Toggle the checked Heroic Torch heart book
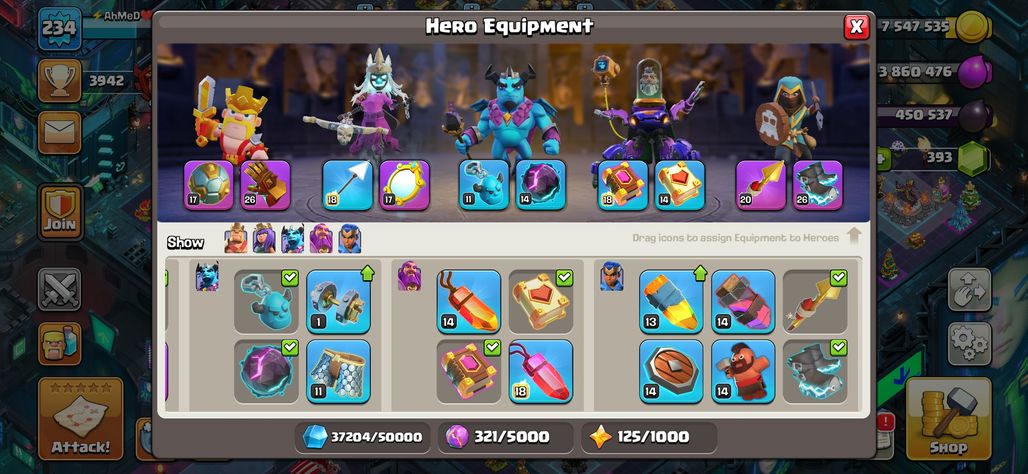 (x=541, y=302)
